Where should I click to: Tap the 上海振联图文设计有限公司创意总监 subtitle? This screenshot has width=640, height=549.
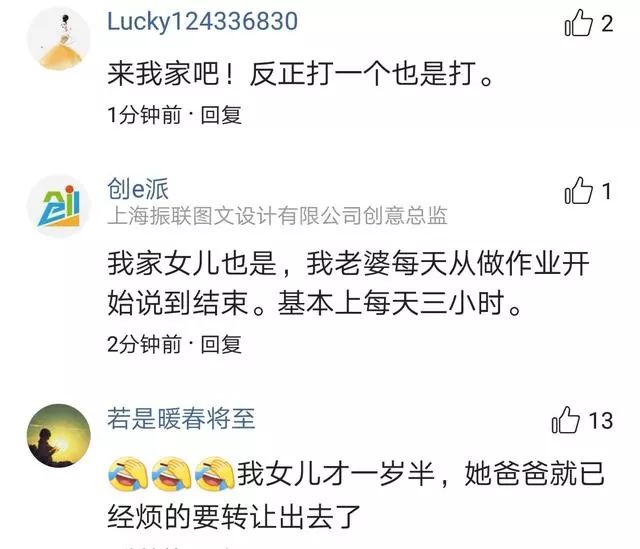point(277,216)
